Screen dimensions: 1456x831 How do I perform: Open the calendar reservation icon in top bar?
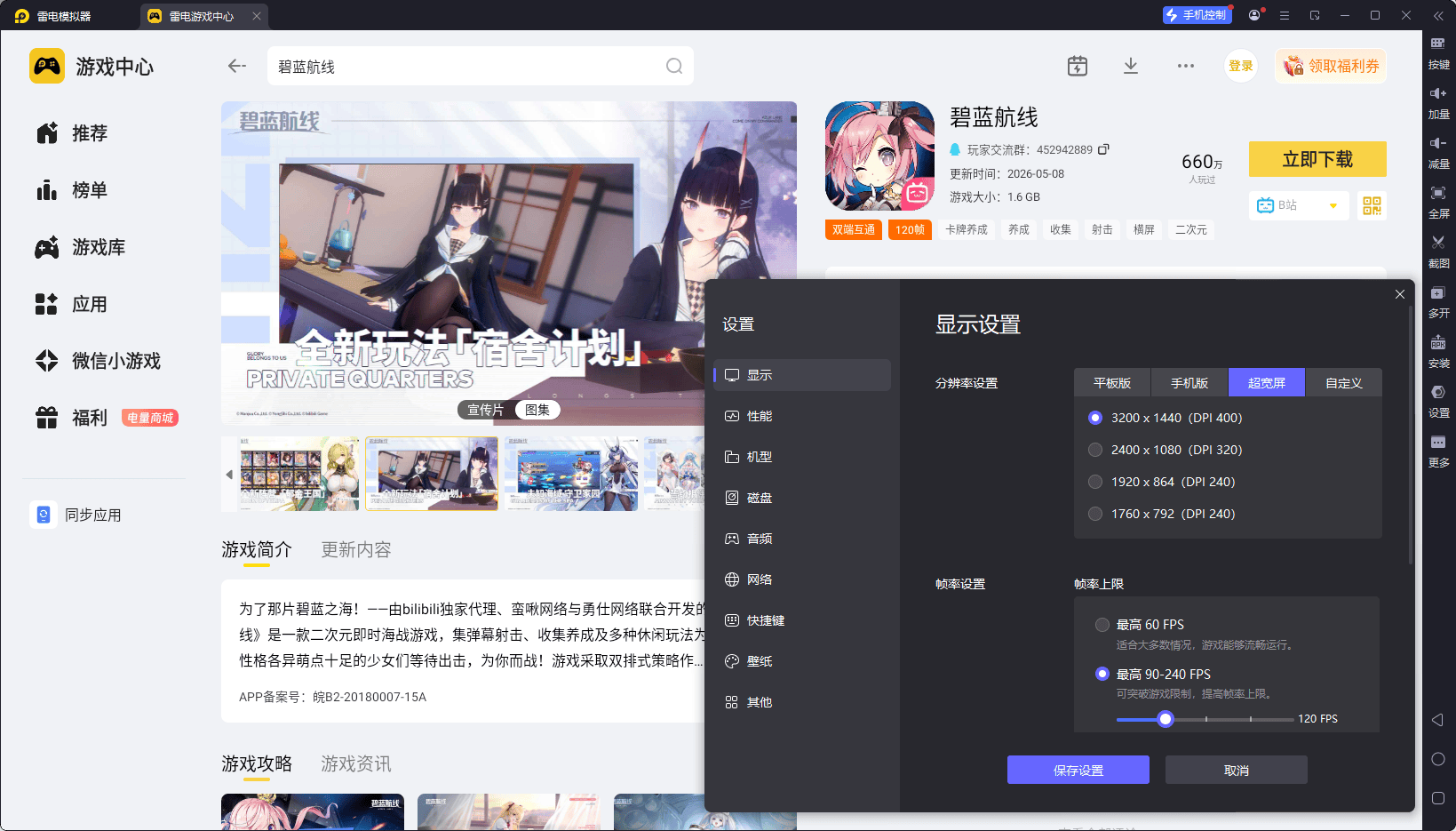click(1078, 66)
